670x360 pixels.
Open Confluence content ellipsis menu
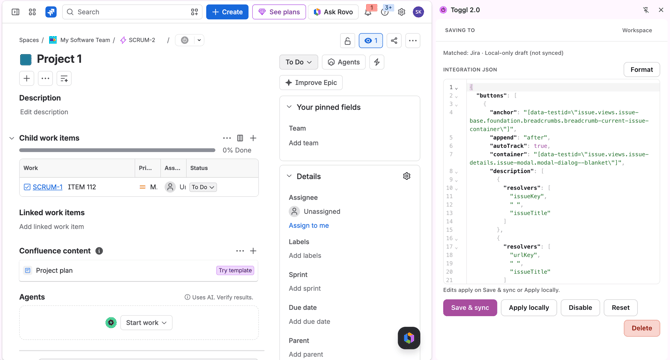coord(240,251)
